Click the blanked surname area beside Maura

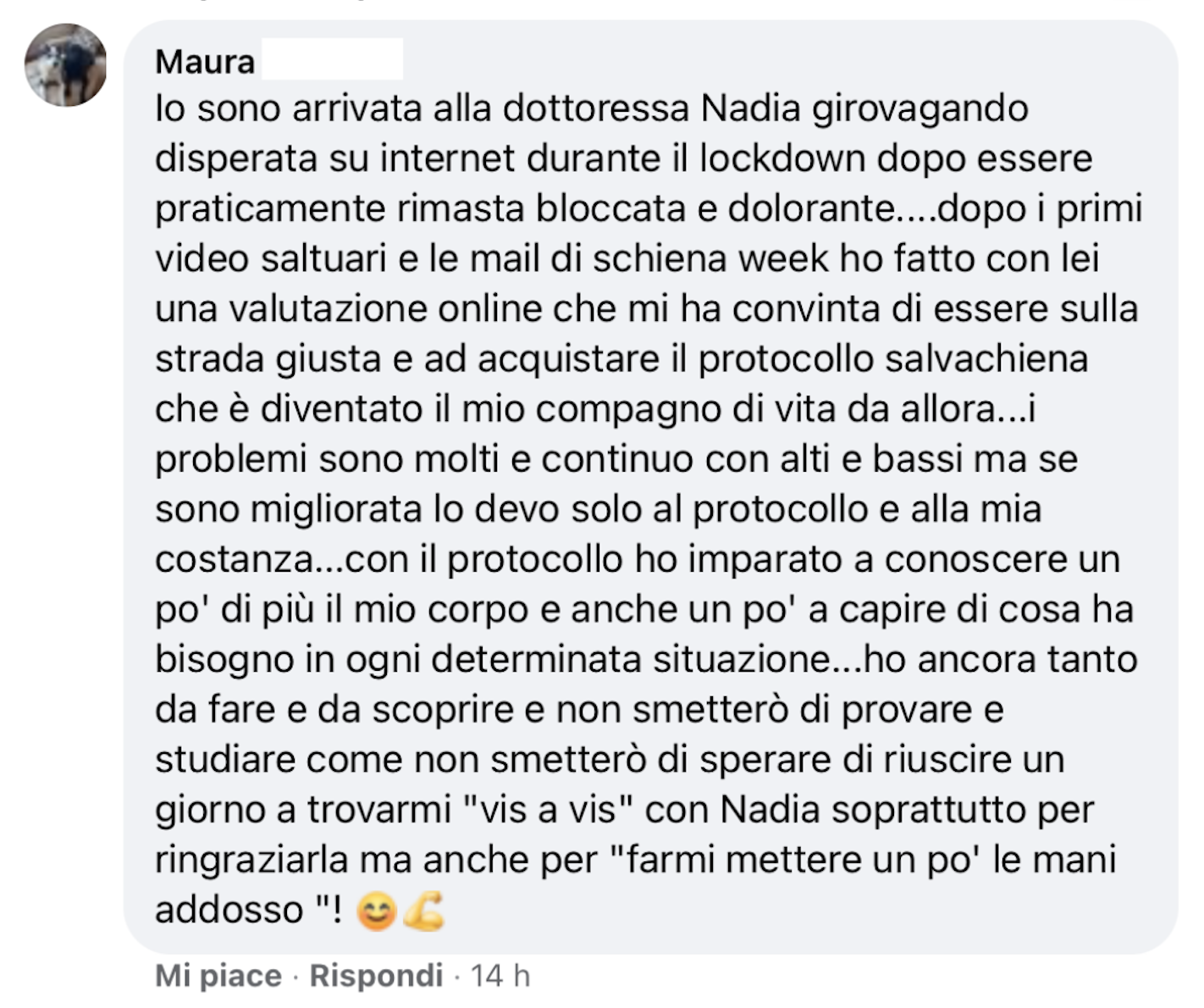tap(332, 60)
